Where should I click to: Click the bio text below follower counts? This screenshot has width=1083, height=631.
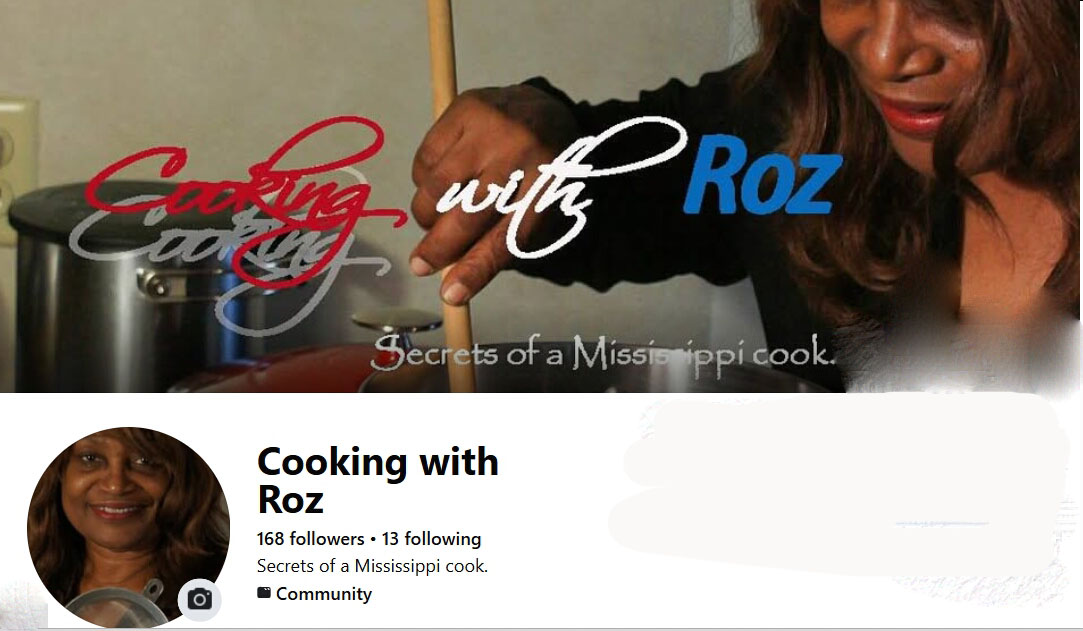(372, 566)
